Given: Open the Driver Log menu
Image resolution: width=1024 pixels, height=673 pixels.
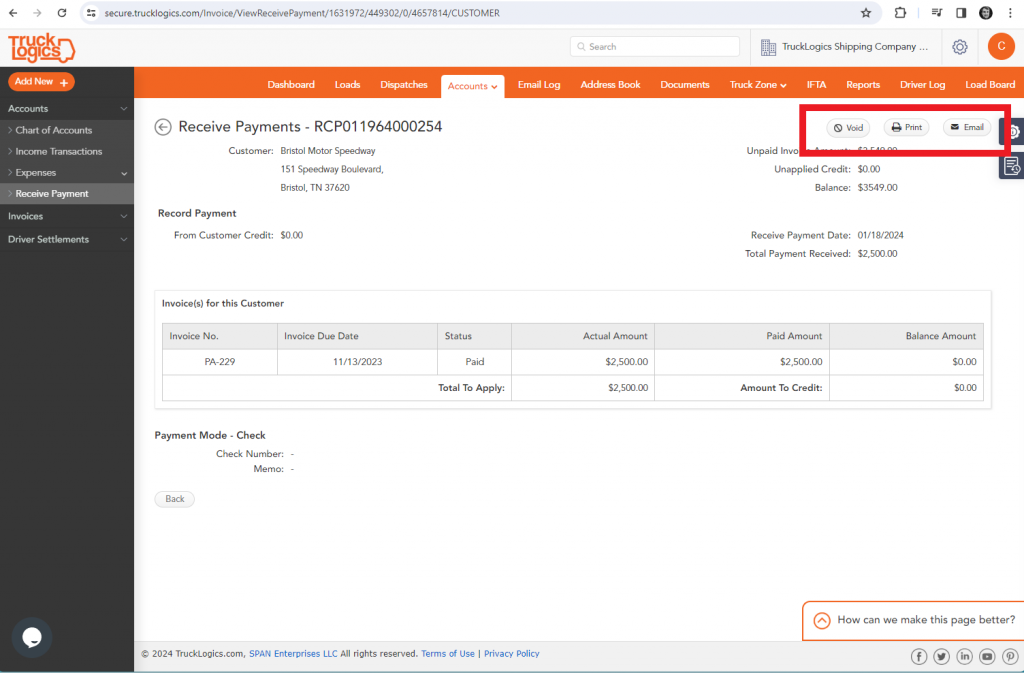Looking at the screenshot, I should 922,85.
